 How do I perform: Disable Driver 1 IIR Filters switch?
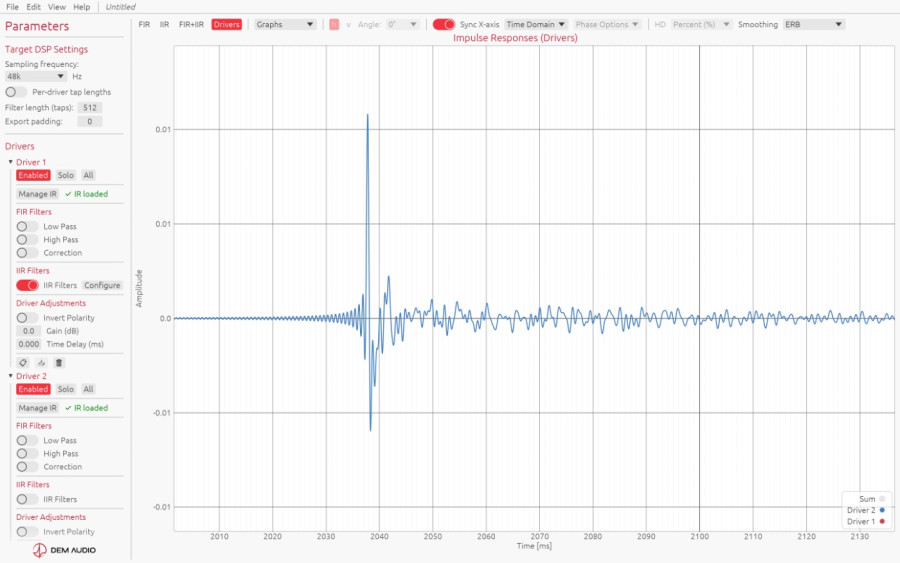pos(27,285)
